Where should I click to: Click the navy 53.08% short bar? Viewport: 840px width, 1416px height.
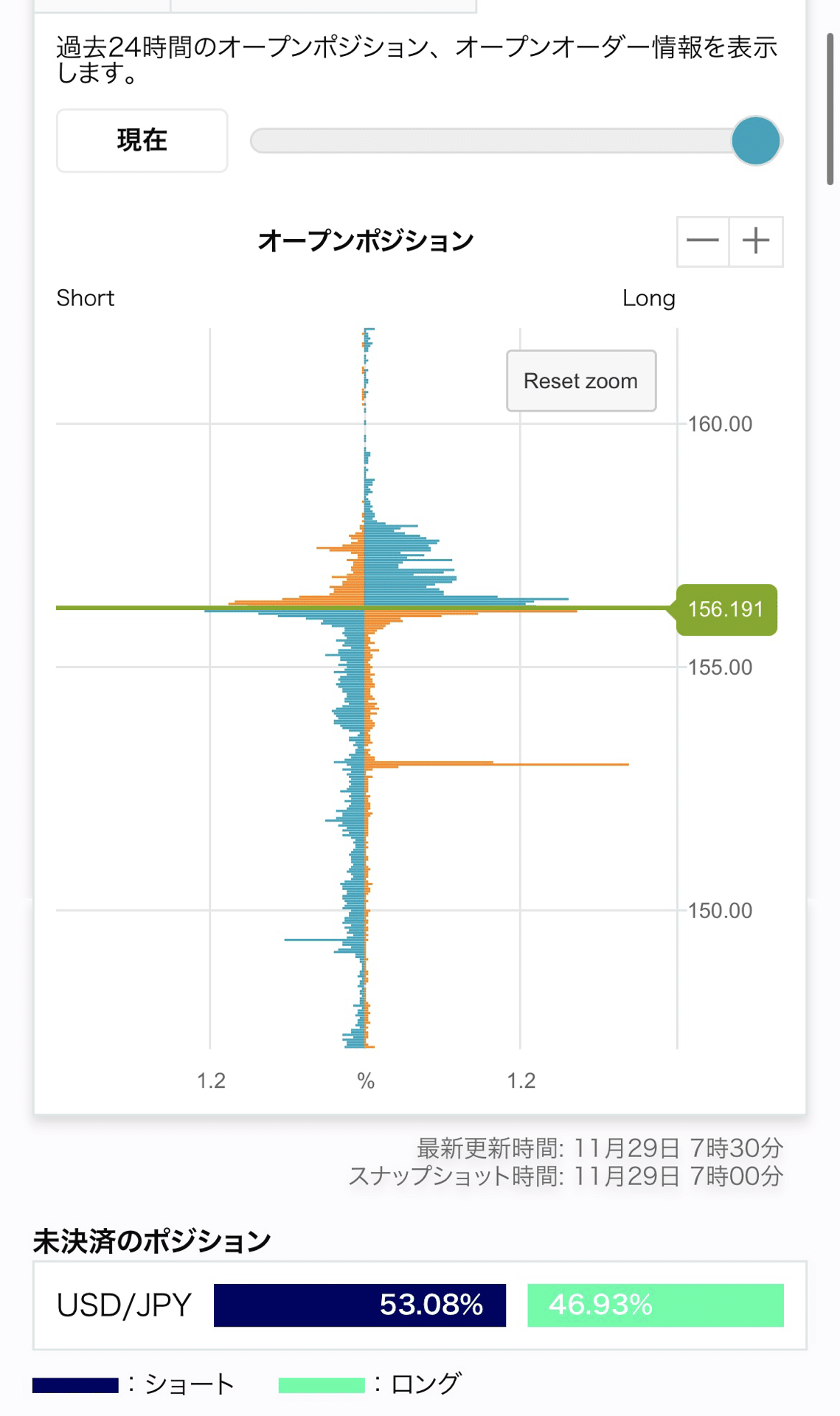pos(360,1305)
